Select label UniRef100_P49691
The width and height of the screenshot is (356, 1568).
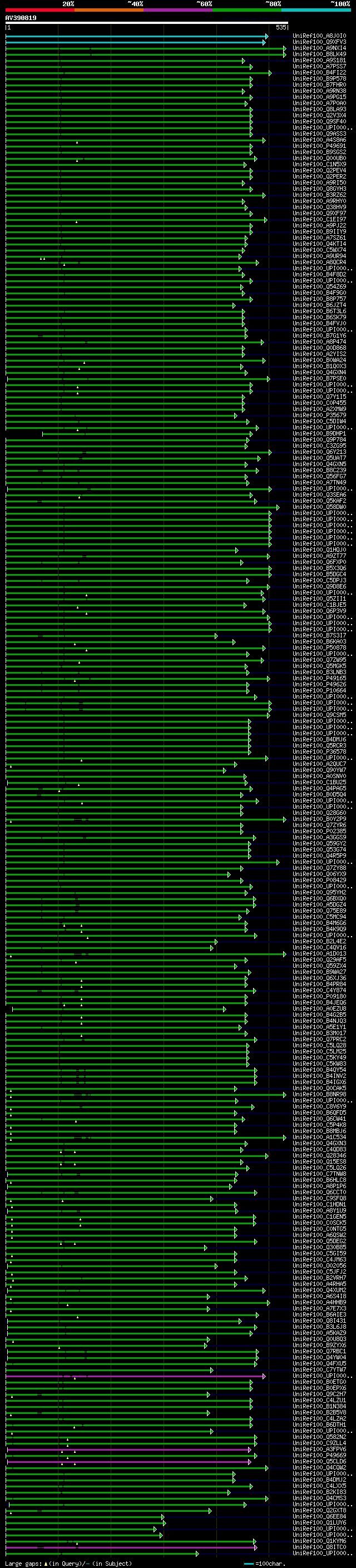[x=319, y=146]
